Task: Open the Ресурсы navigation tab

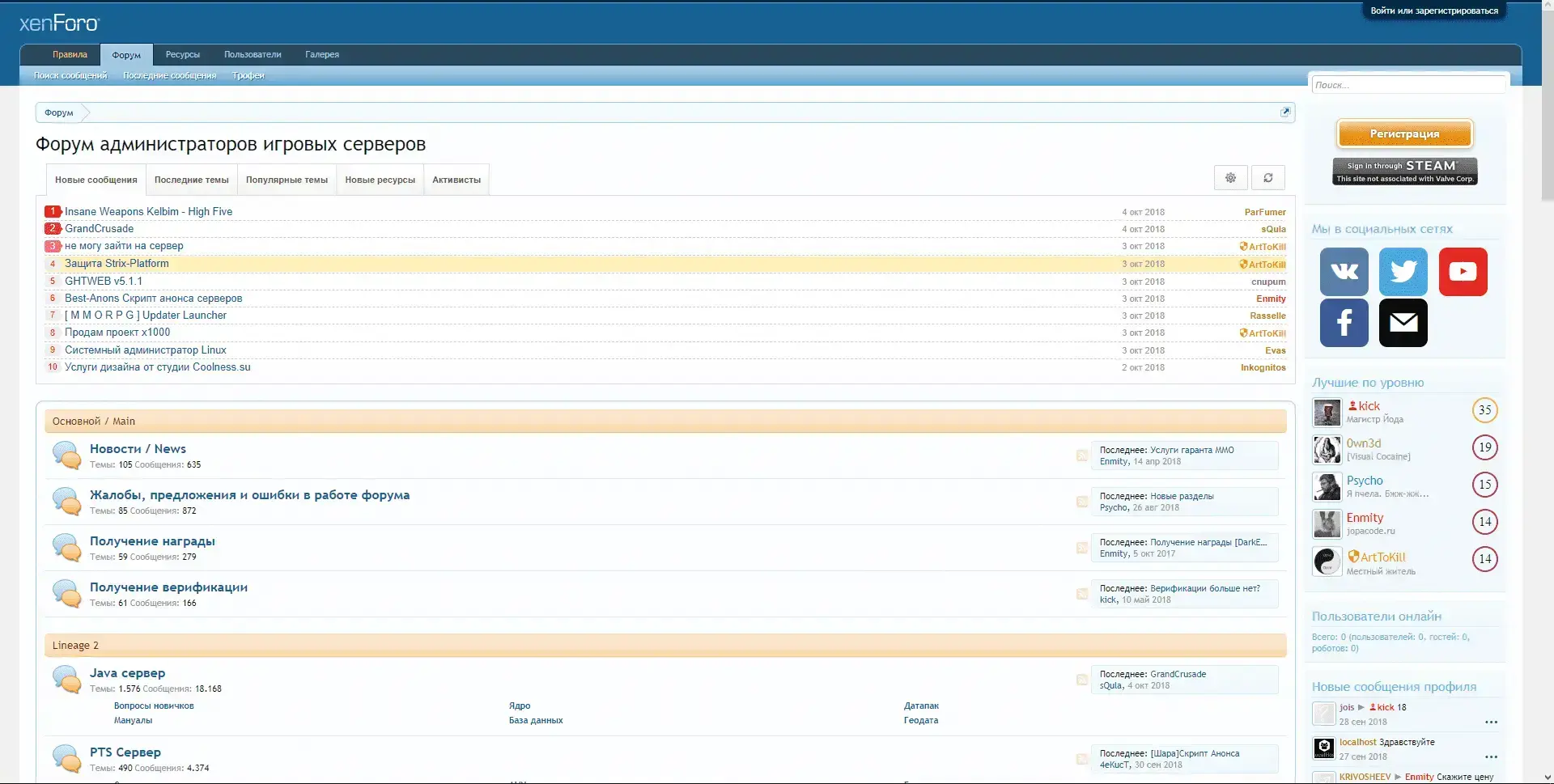Action: coord(183,54)
